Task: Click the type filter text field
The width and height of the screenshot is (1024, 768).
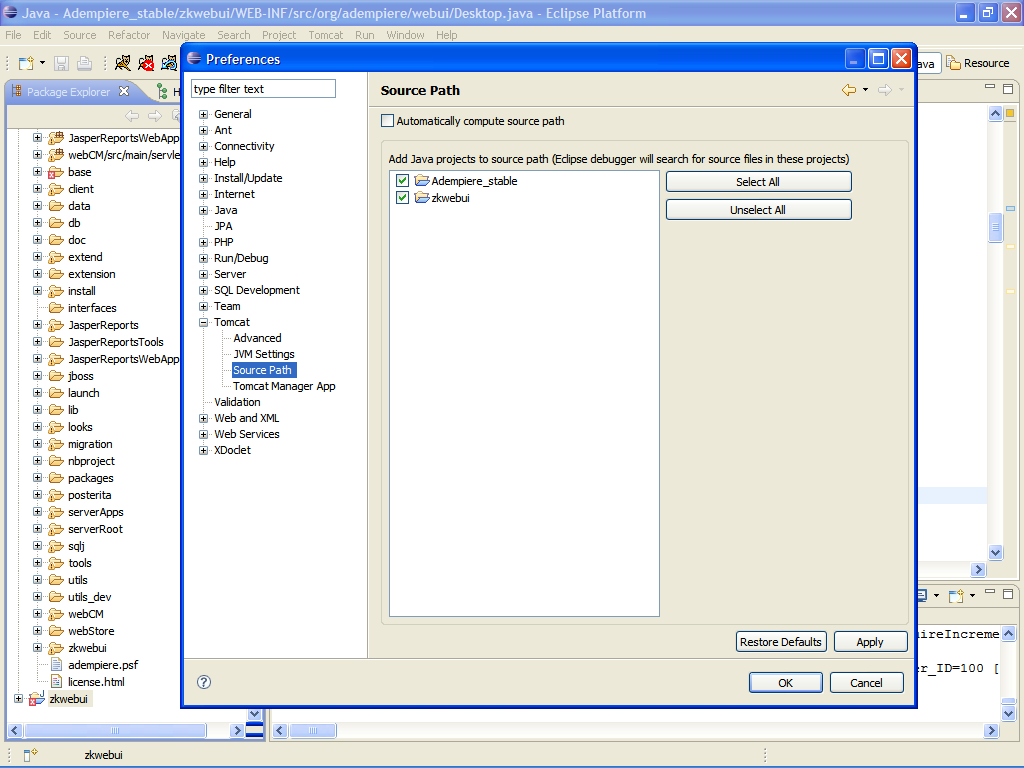Action: pyautogui.click(x=263, y=89)
